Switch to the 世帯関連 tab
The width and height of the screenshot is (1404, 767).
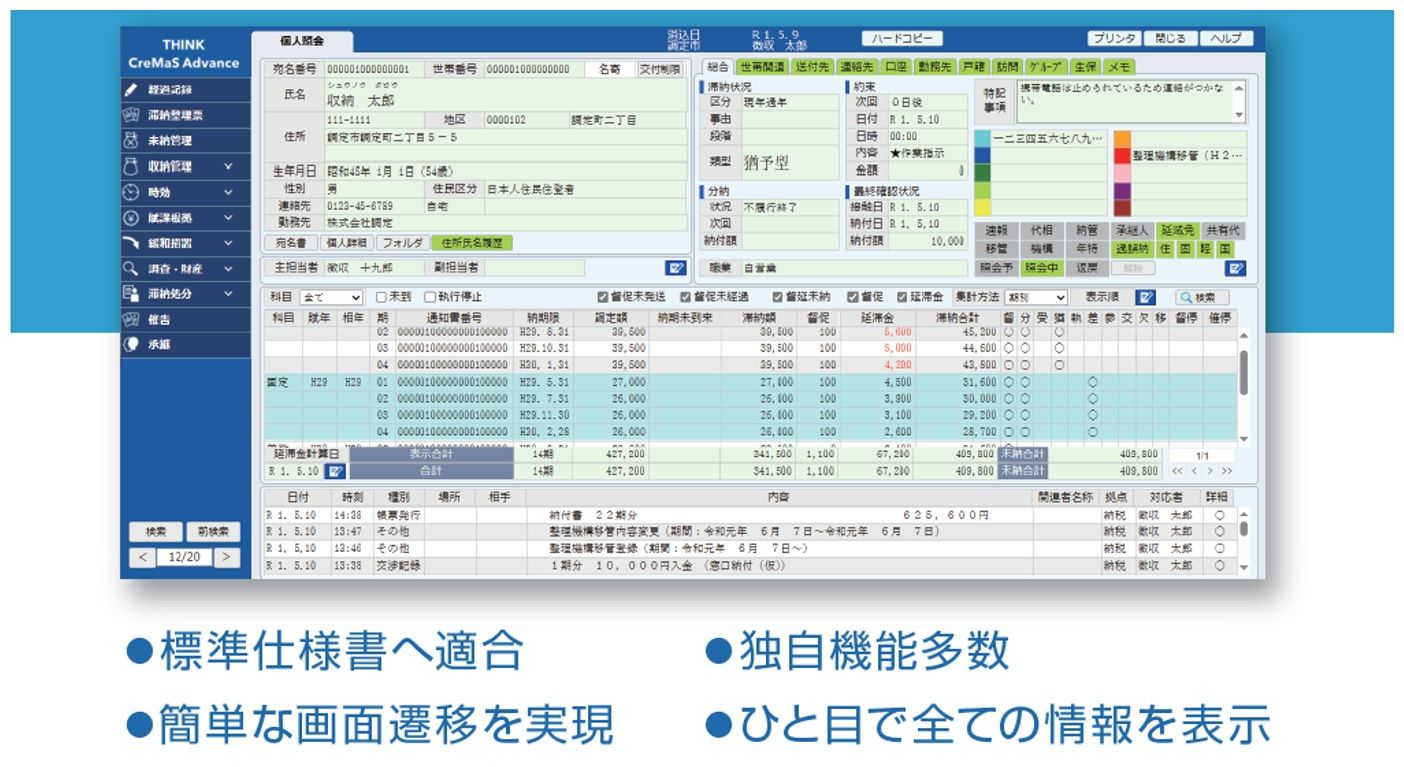pyautogui.click(x=762, y=67)
